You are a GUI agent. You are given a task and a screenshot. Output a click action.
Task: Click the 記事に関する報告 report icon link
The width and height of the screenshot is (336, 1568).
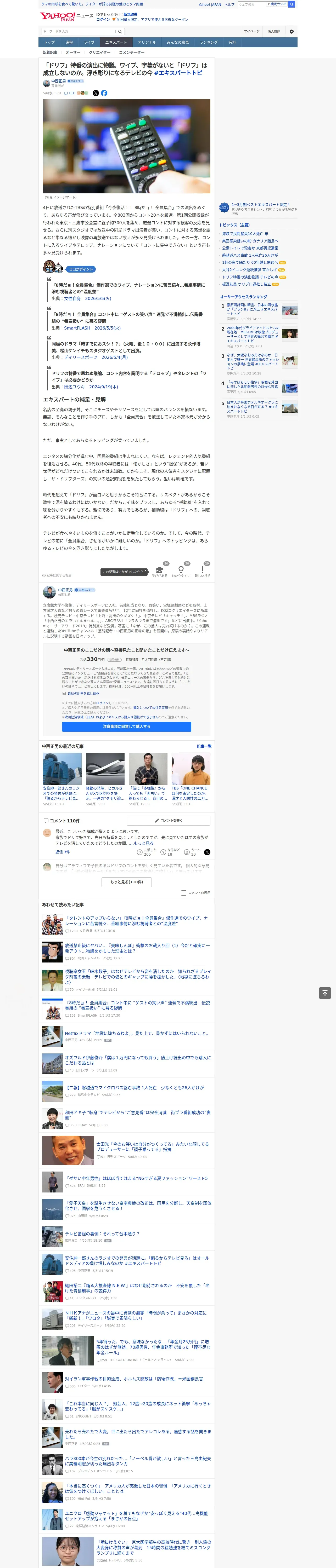[57, 575]
